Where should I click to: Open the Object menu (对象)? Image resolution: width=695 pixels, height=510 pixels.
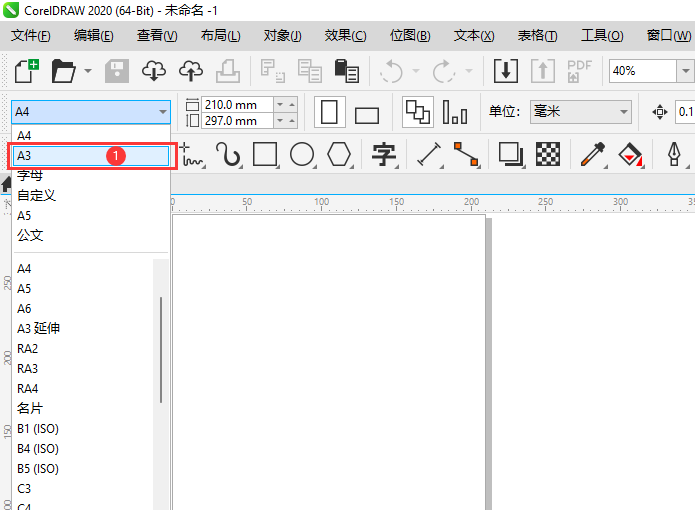pos(282,35)
